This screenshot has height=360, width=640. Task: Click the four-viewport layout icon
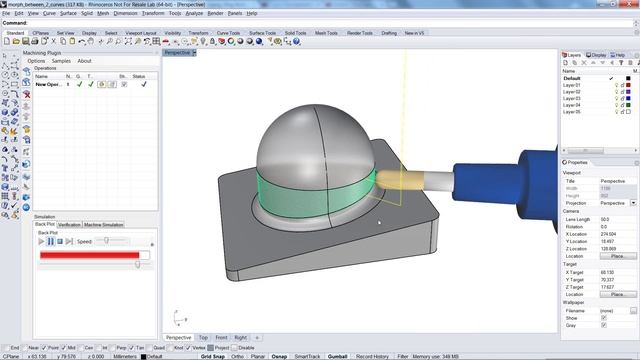coord(156,41)
